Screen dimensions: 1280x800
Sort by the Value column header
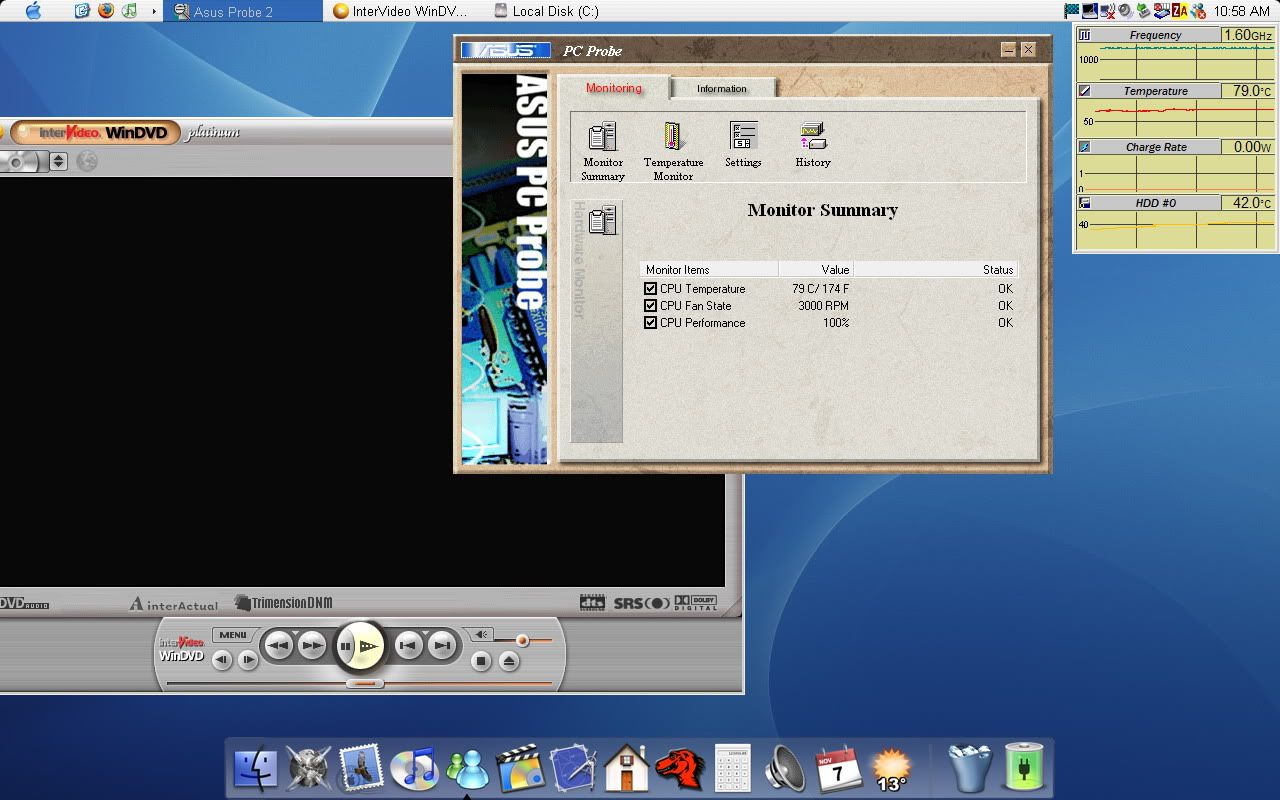coord(816,270)
